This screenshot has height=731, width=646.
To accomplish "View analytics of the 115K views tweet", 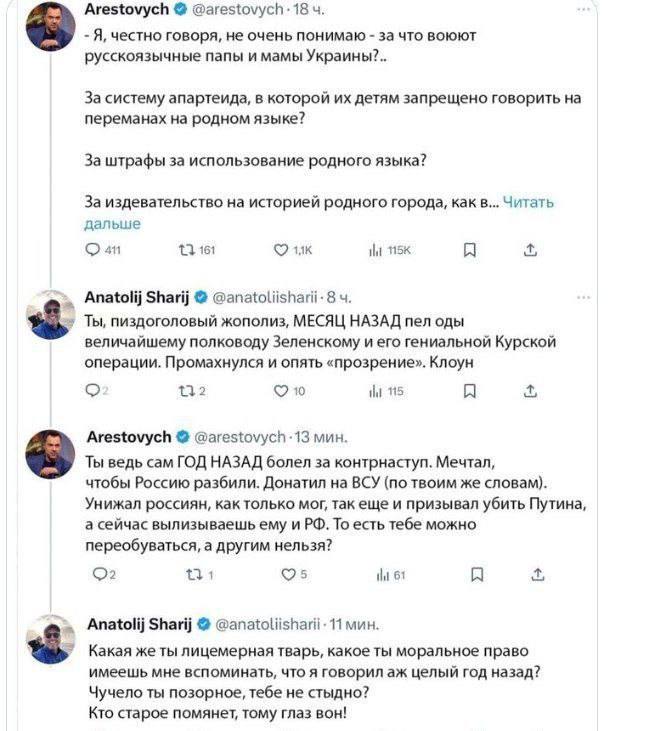I will tap(375, 251).
